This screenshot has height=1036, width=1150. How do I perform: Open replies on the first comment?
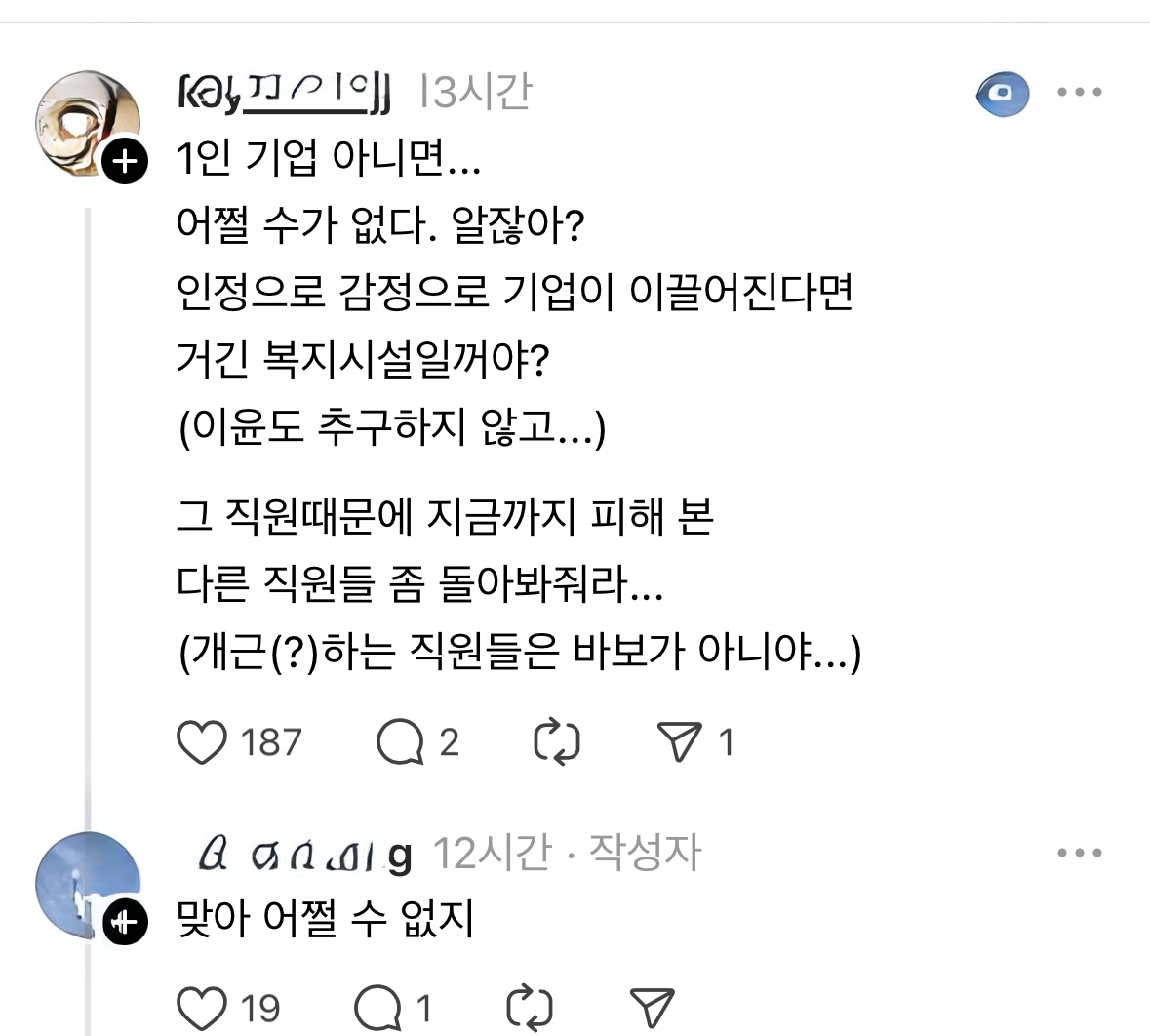pyautogui.click(x=400, y=743)
